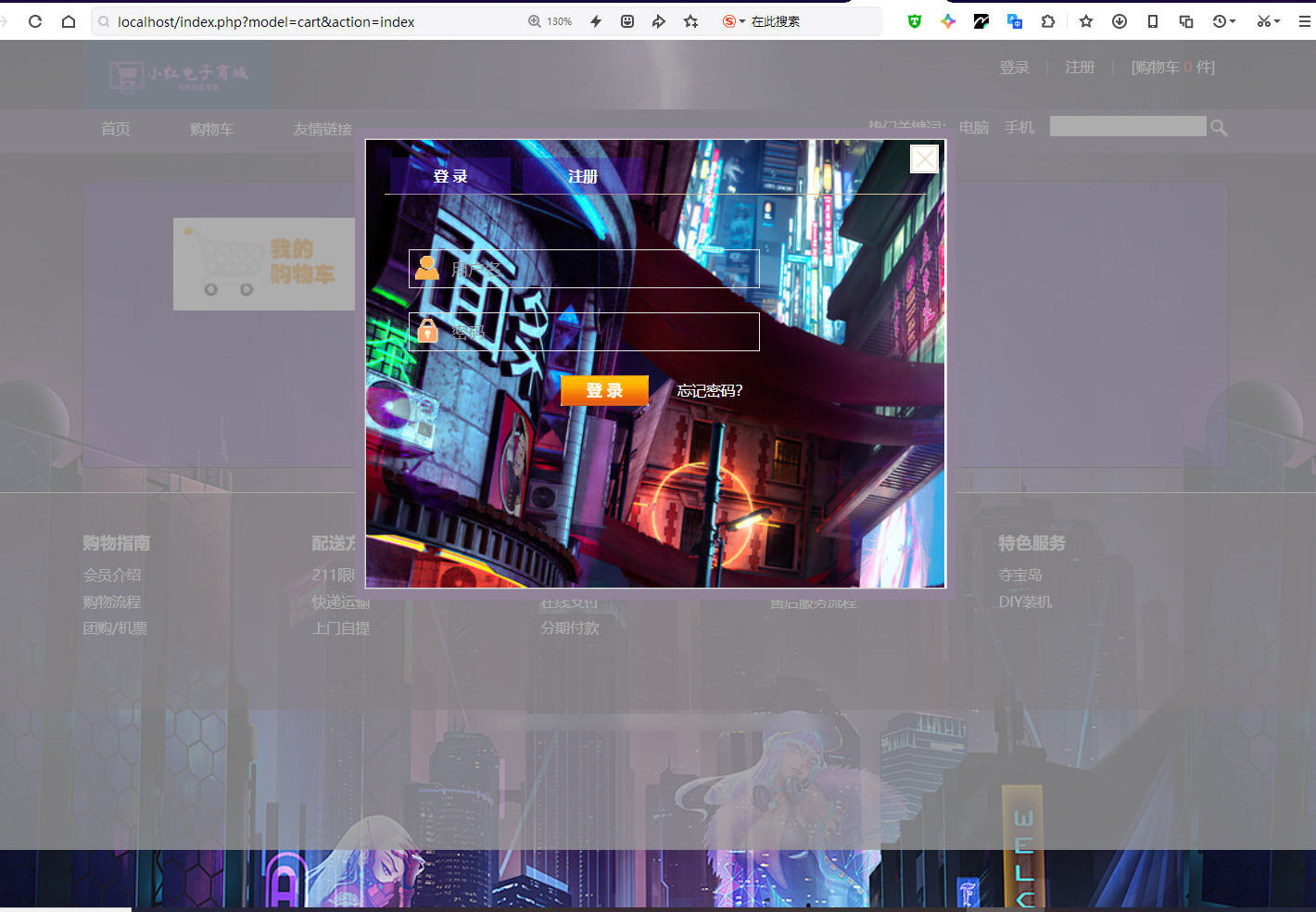Viewport: 1316px width, 912px height.
Task: Open the 首页 navigation menu item
Action: (116, 130)
